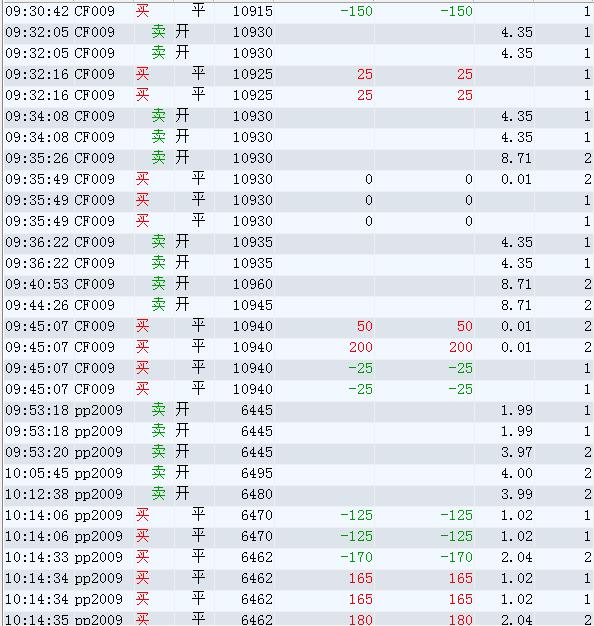Image resolution: width=594 pixels, height=626 pixels.
Task: Click the 平 label in 10:14:33 row
Action: [198, 557]
